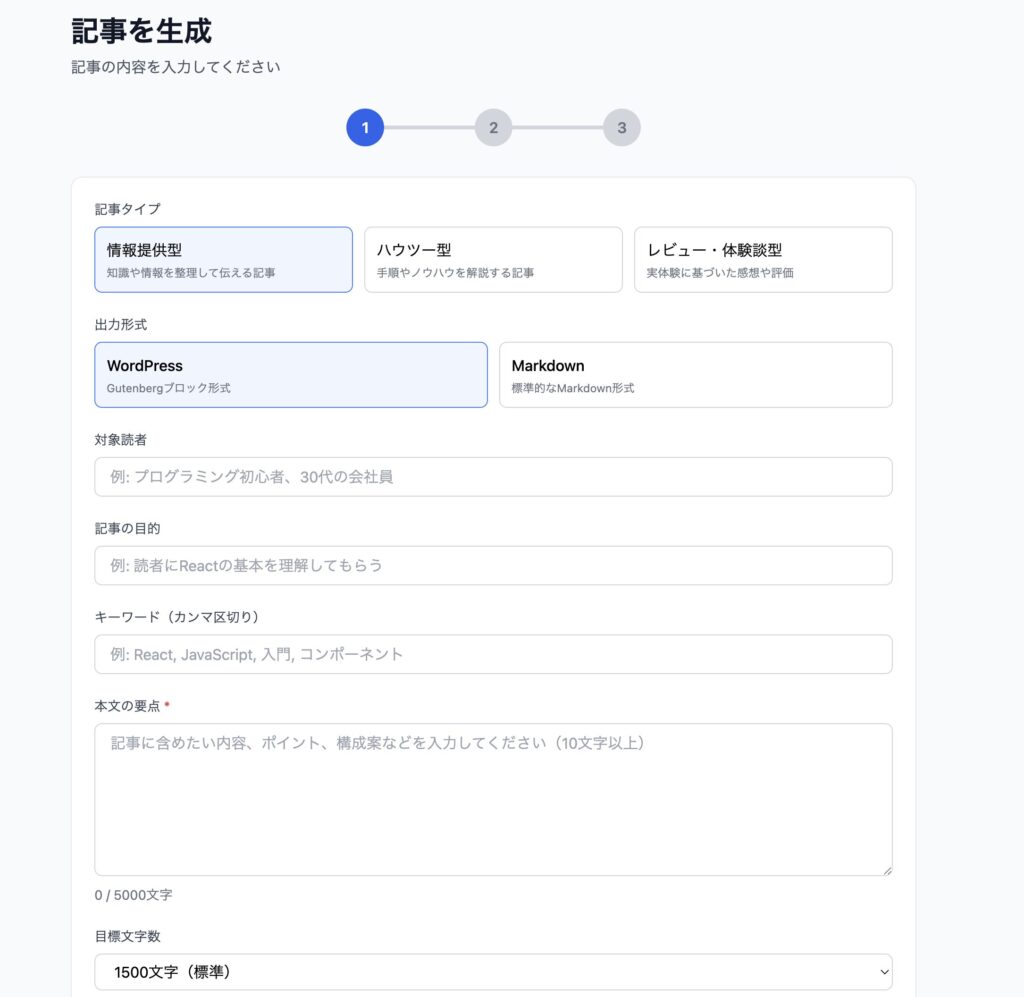
Task: Click the キーワード input field
Action: 493,654
